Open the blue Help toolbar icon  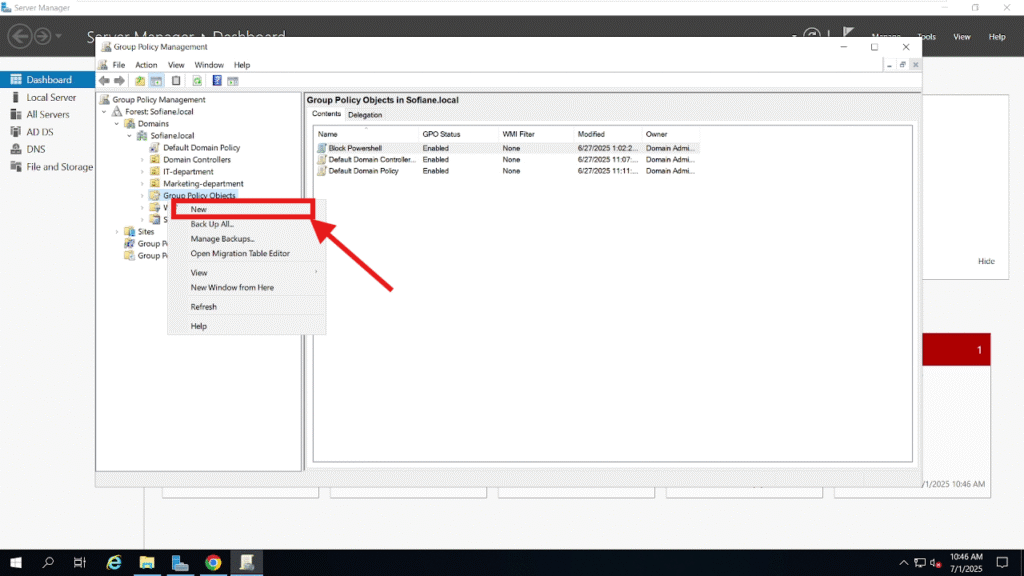pyautogui.click(x=217, y=81)
